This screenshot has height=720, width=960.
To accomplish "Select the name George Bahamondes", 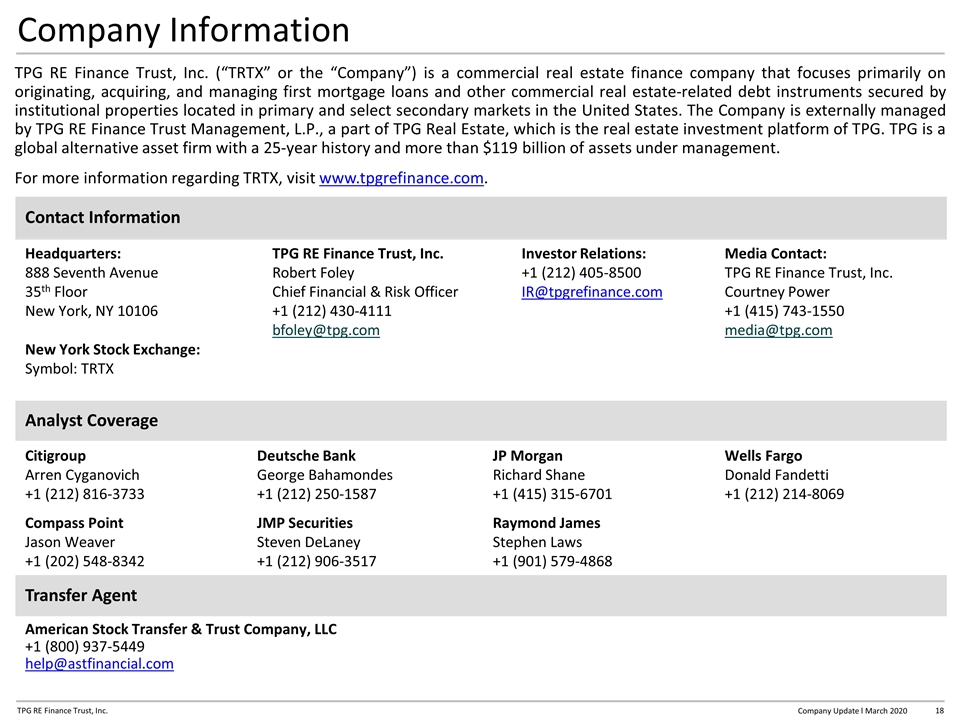I will point(324,475).
